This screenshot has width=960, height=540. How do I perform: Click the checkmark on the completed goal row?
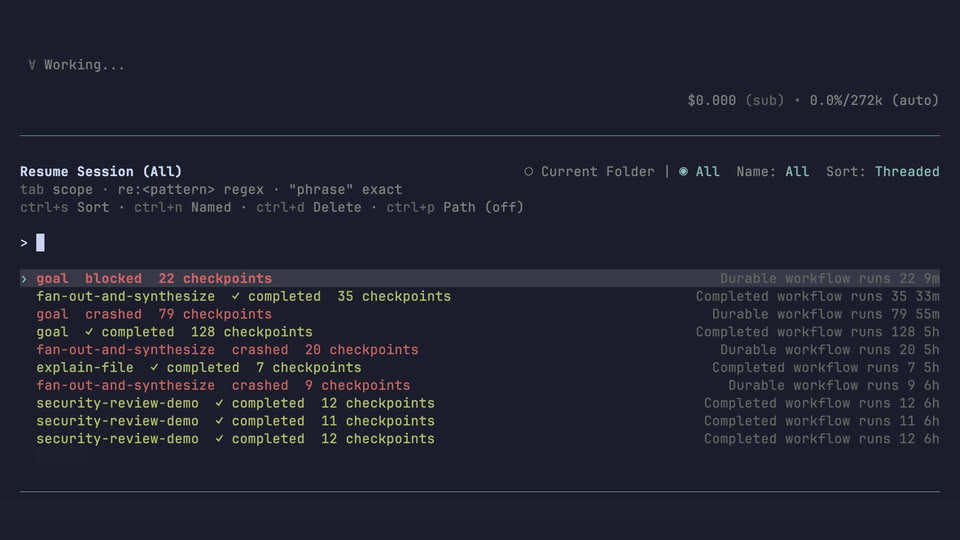(89, 332)
